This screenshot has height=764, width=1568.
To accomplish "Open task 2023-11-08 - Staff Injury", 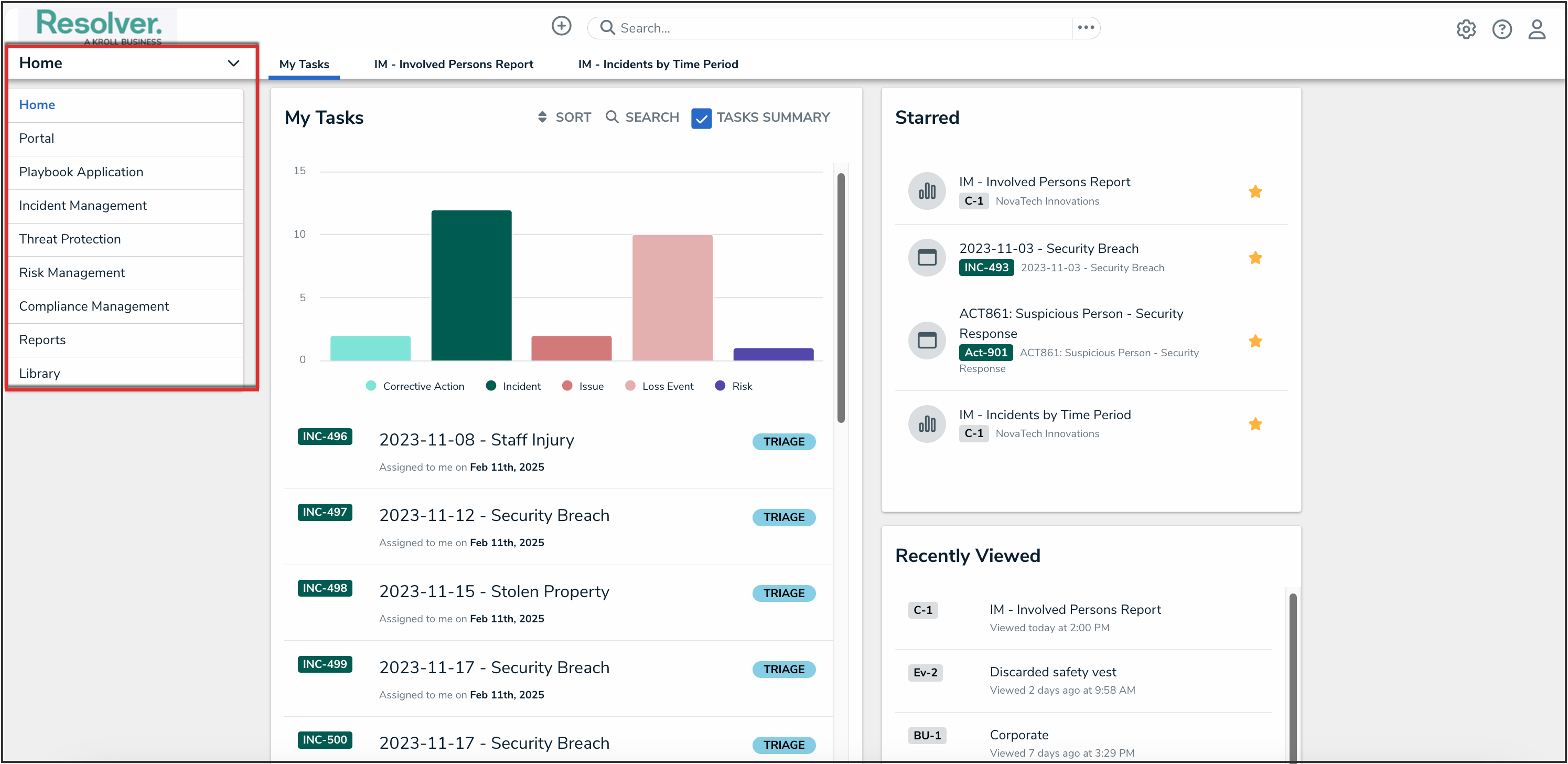I will (x=476, y=440).
